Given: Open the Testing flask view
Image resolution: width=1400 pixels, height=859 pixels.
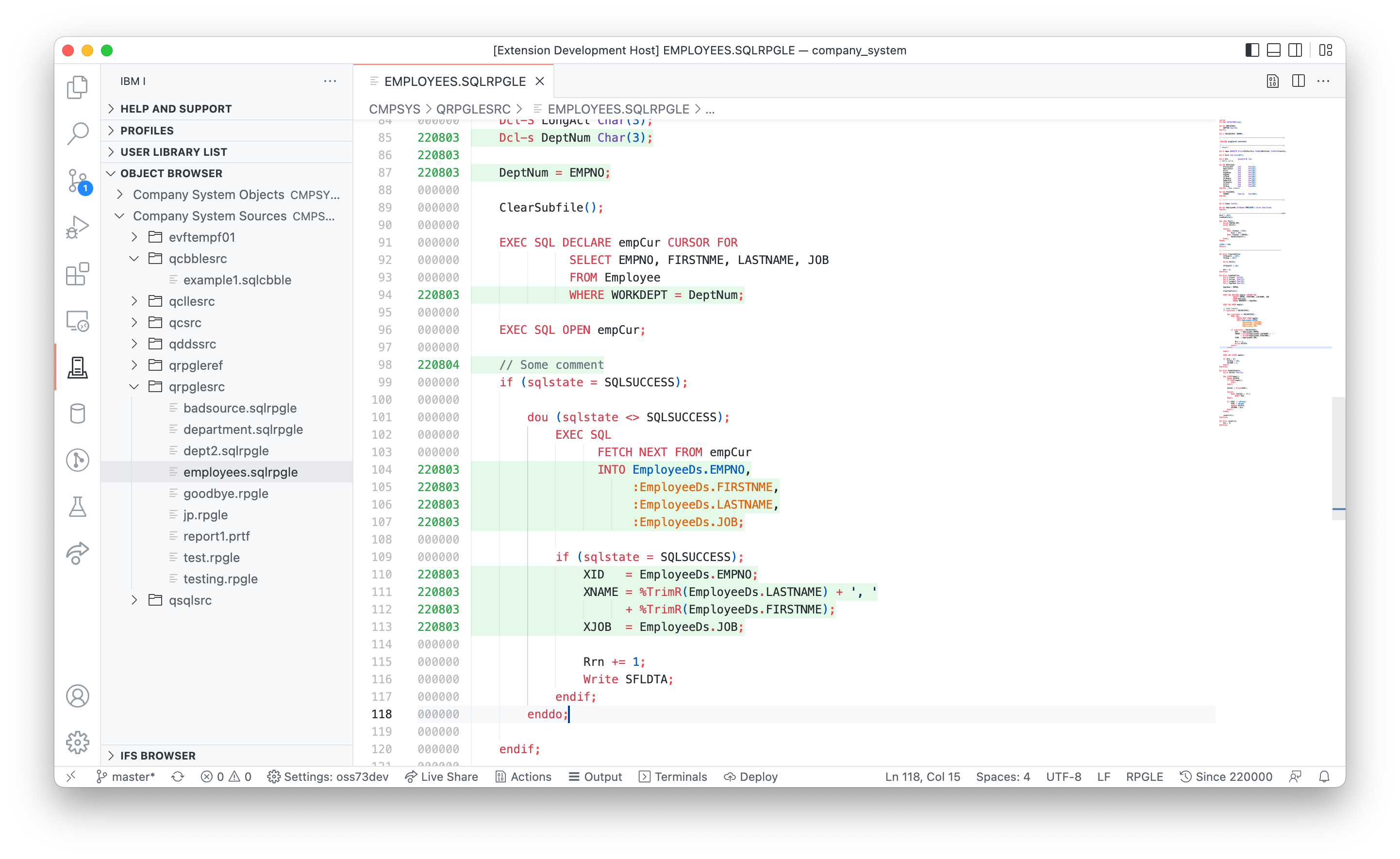Looking at the screenshot, I should (77, 507).
